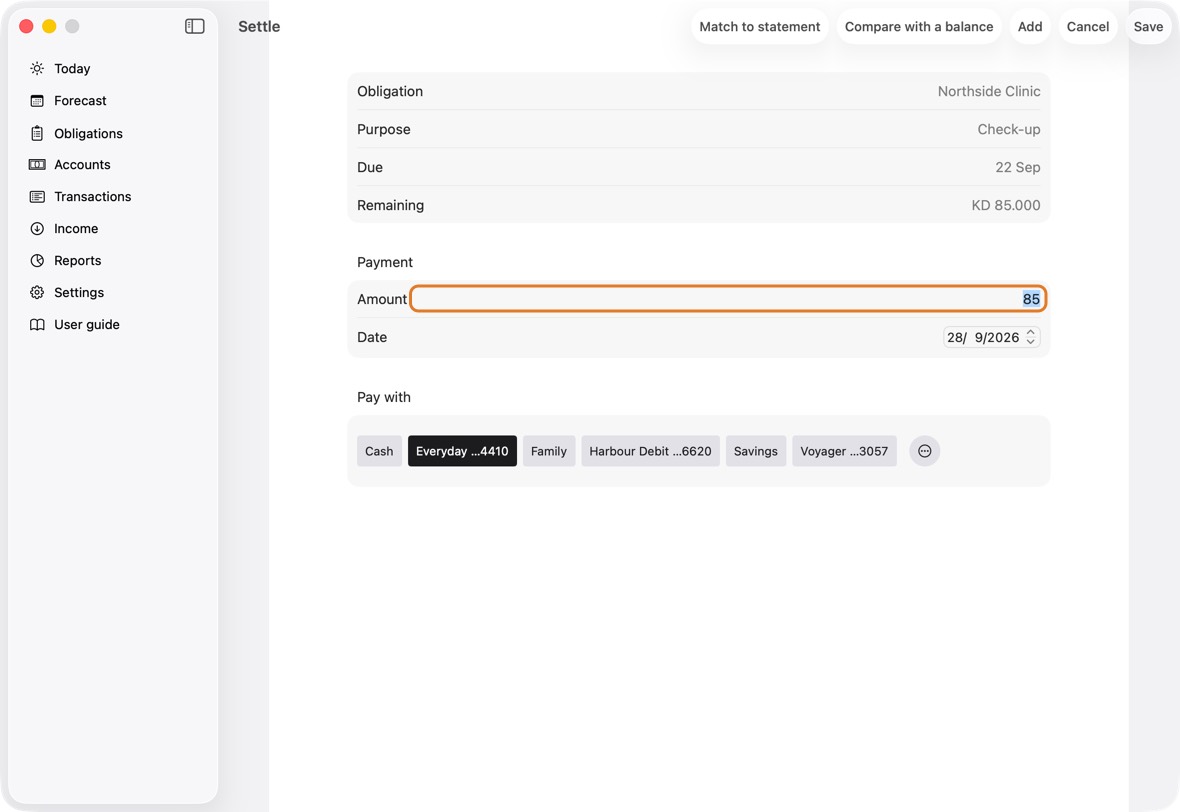Click the User guide book icon
This screenshot has height=812, width=1180.
(x=37, y=324)
